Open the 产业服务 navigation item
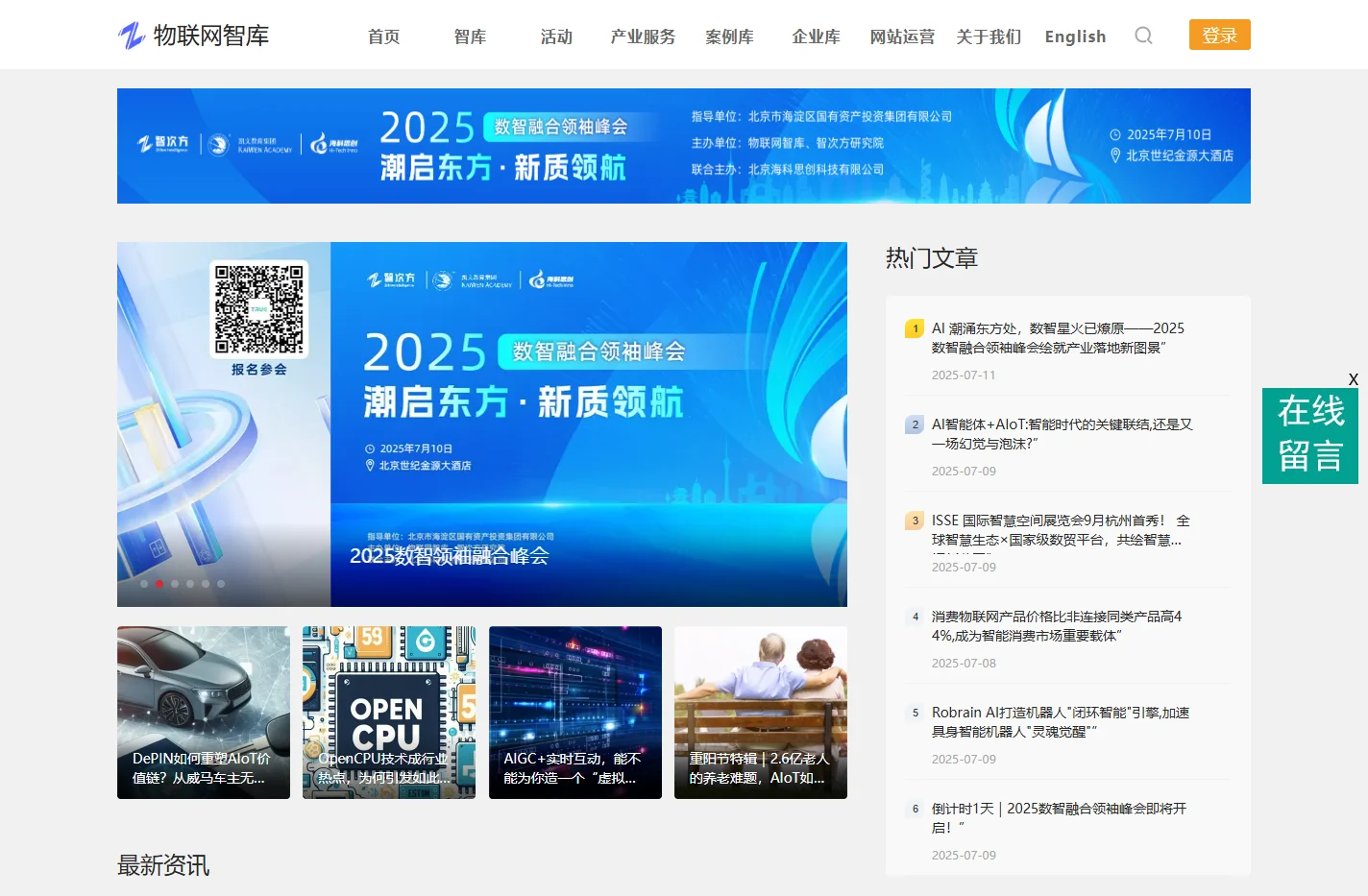 pos(643,36)
